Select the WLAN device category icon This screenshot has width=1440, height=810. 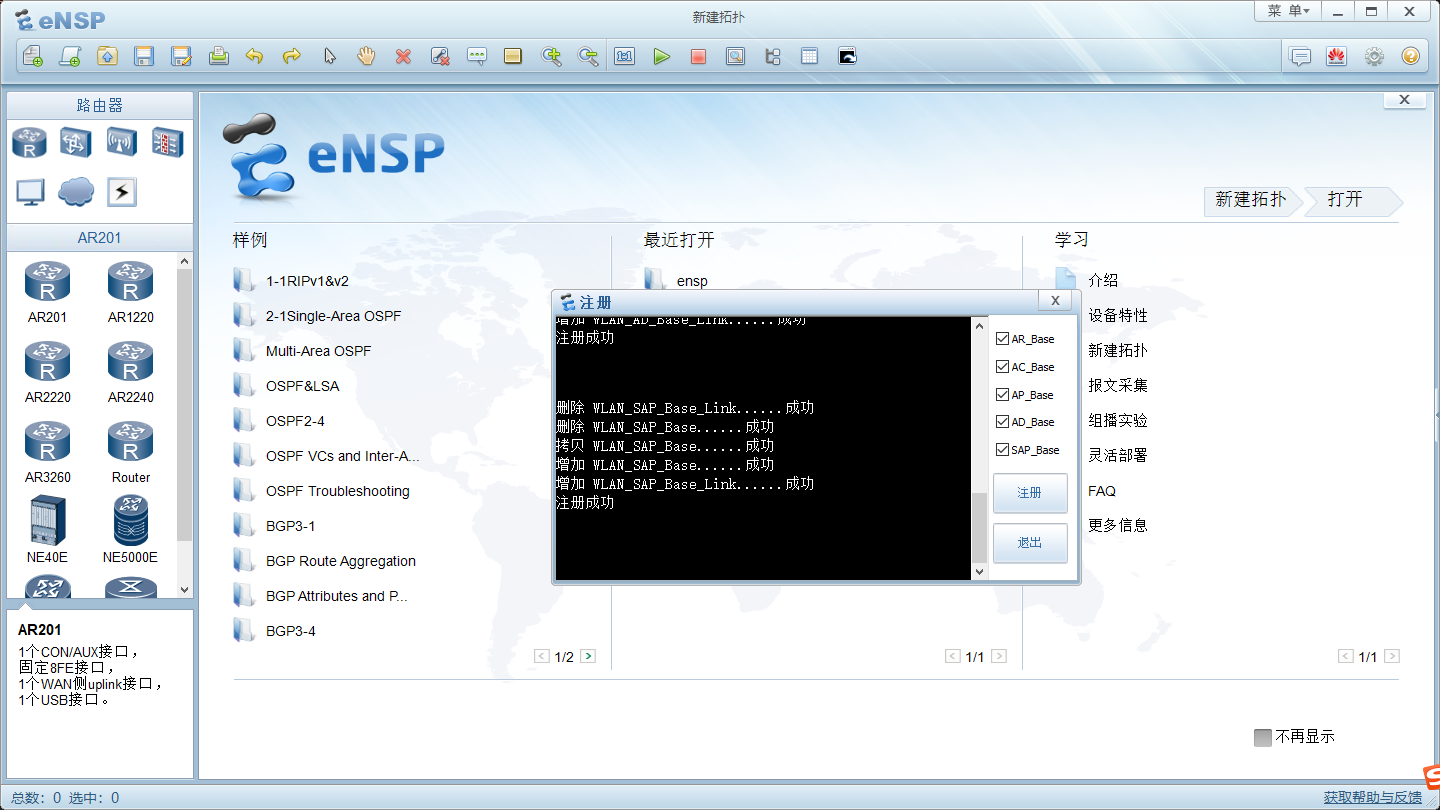tap(121, 142)
